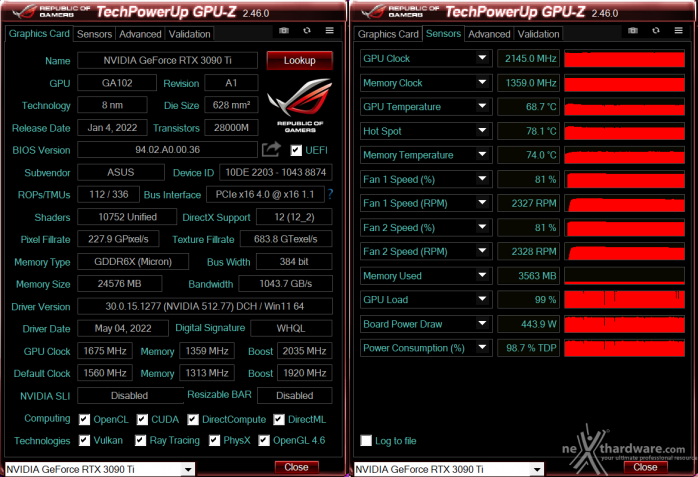698x477 pixels.
Task: Switch to Graphics Card tab in right window
Action: click(388, 34)
